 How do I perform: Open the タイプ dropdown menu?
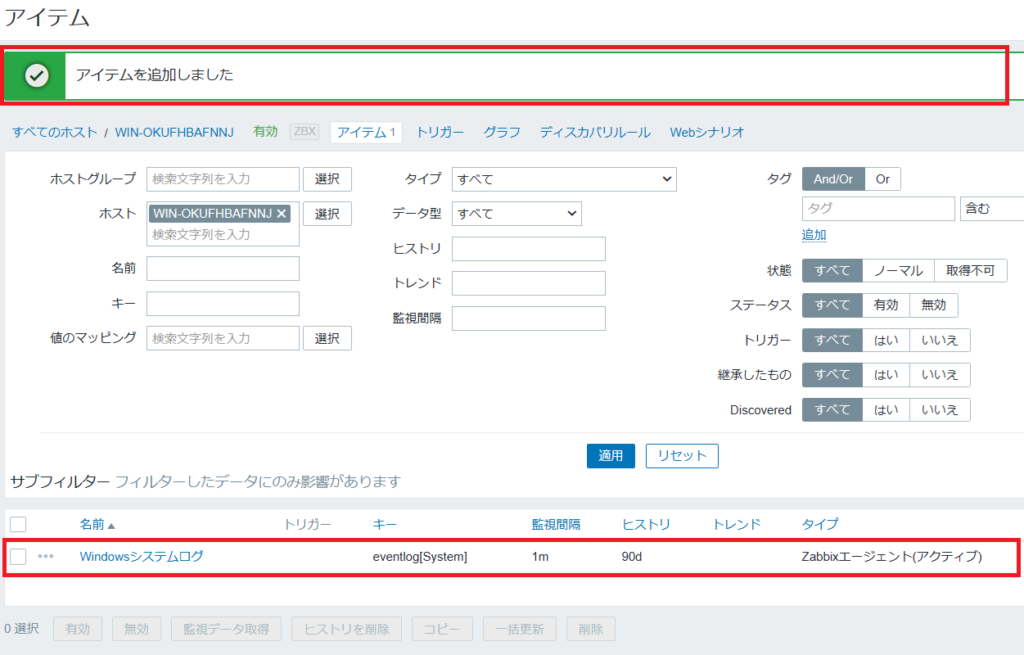(x=563, y=178)
